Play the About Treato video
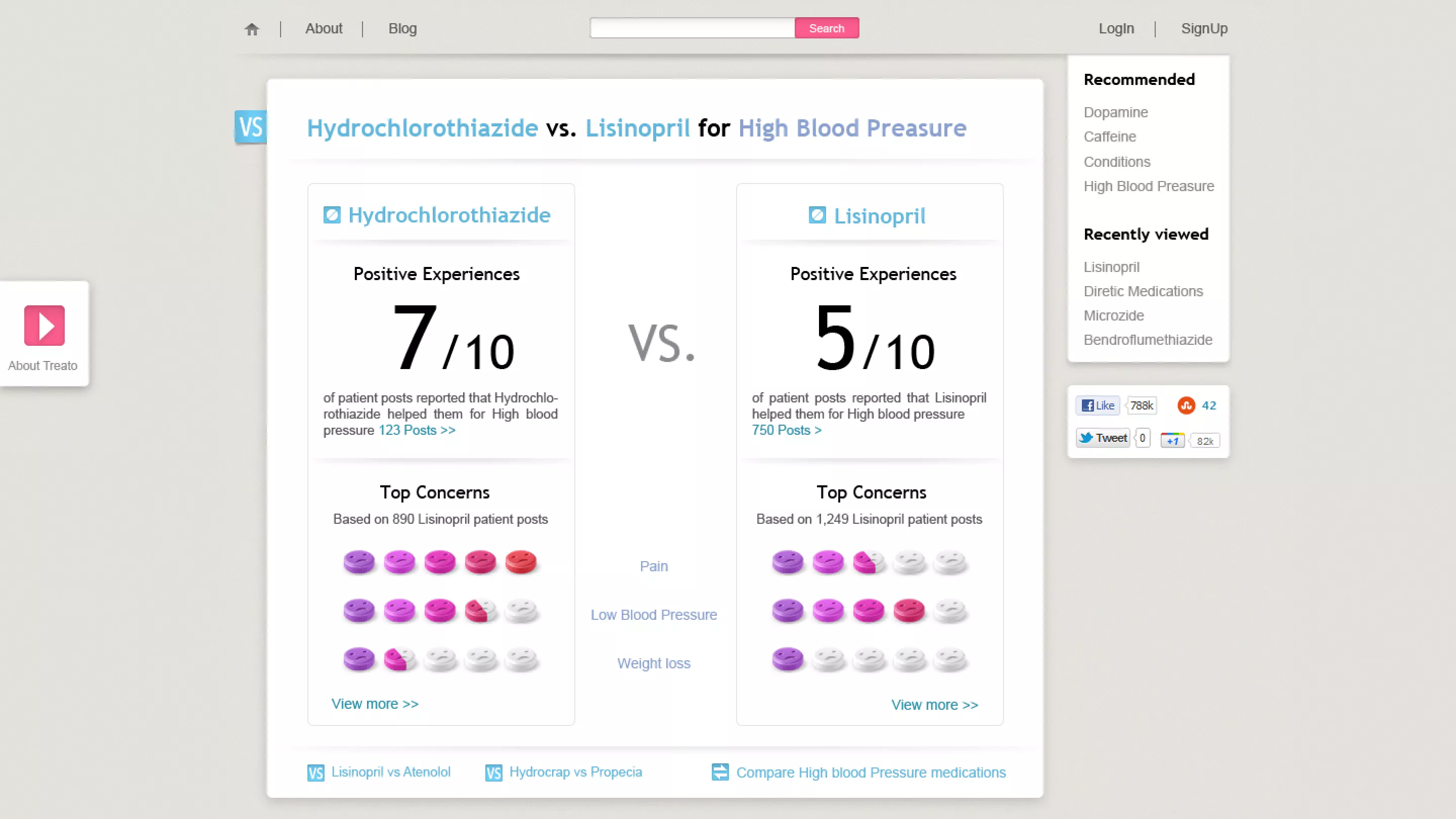This screenshot has width=1456, height=819. coord(44,326)
